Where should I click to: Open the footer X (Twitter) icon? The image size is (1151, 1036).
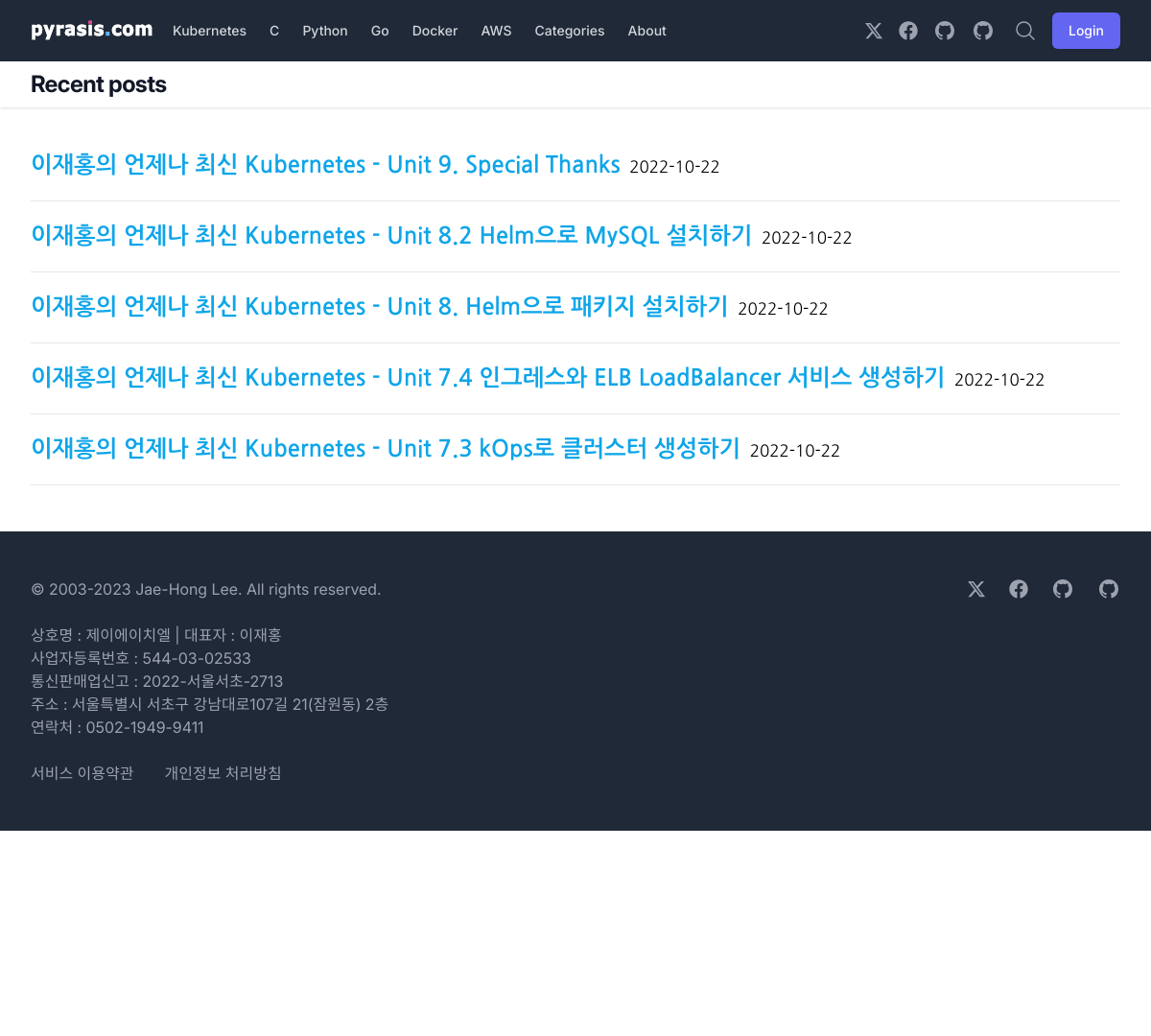tap(976, 589)
